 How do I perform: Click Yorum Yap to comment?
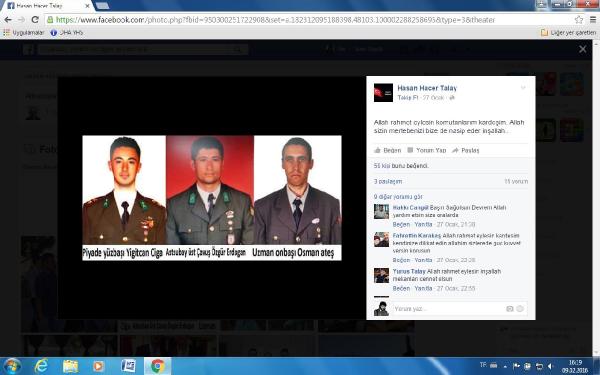427,150
